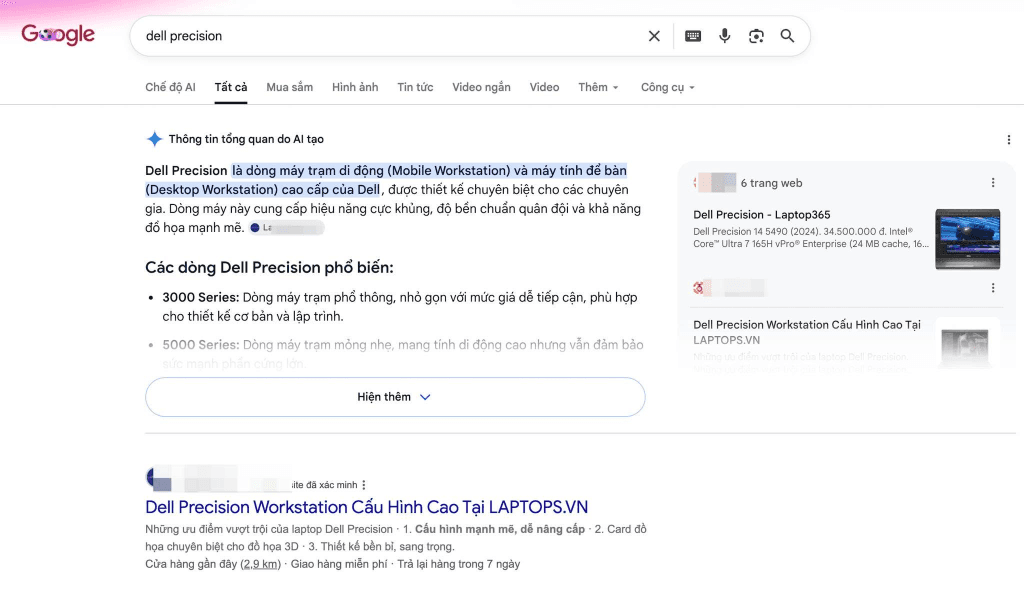Select the Tất cả tab
The image size is (1024, 593).
[231, 87]
